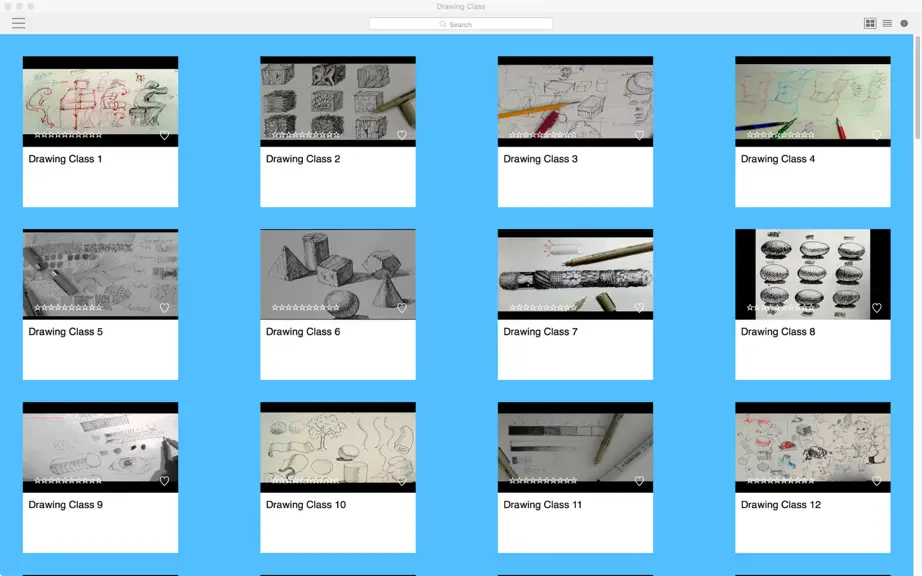The width and height of the screenshot is (922, 576).
Task: Open the hamburger sidebar menu
Action: click(x=18, y=24)
